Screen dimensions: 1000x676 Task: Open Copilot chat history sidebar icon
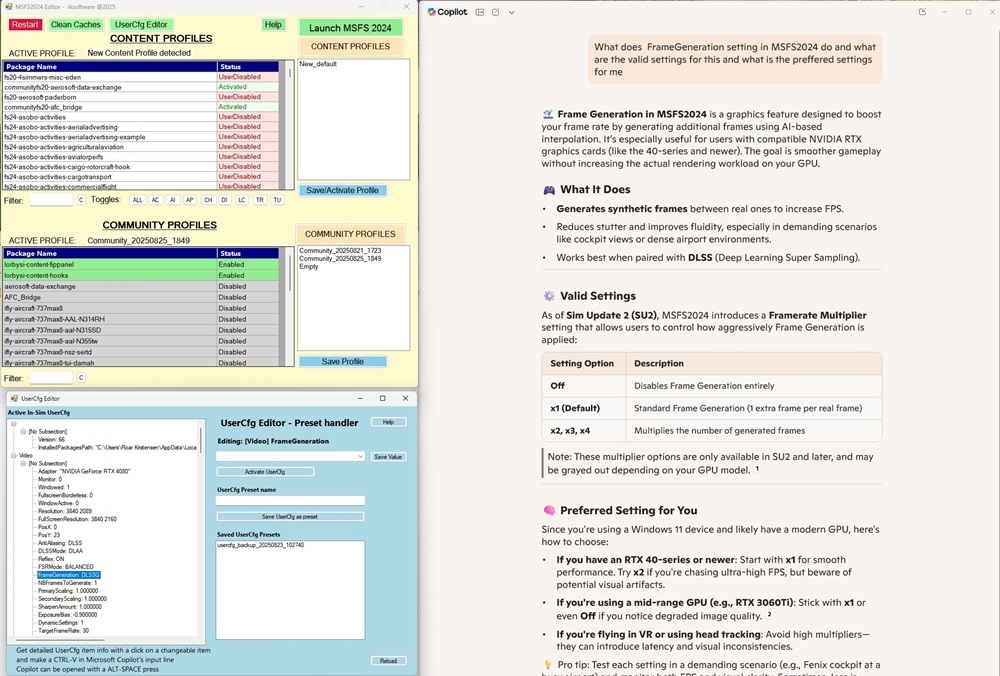pos(480,12)
